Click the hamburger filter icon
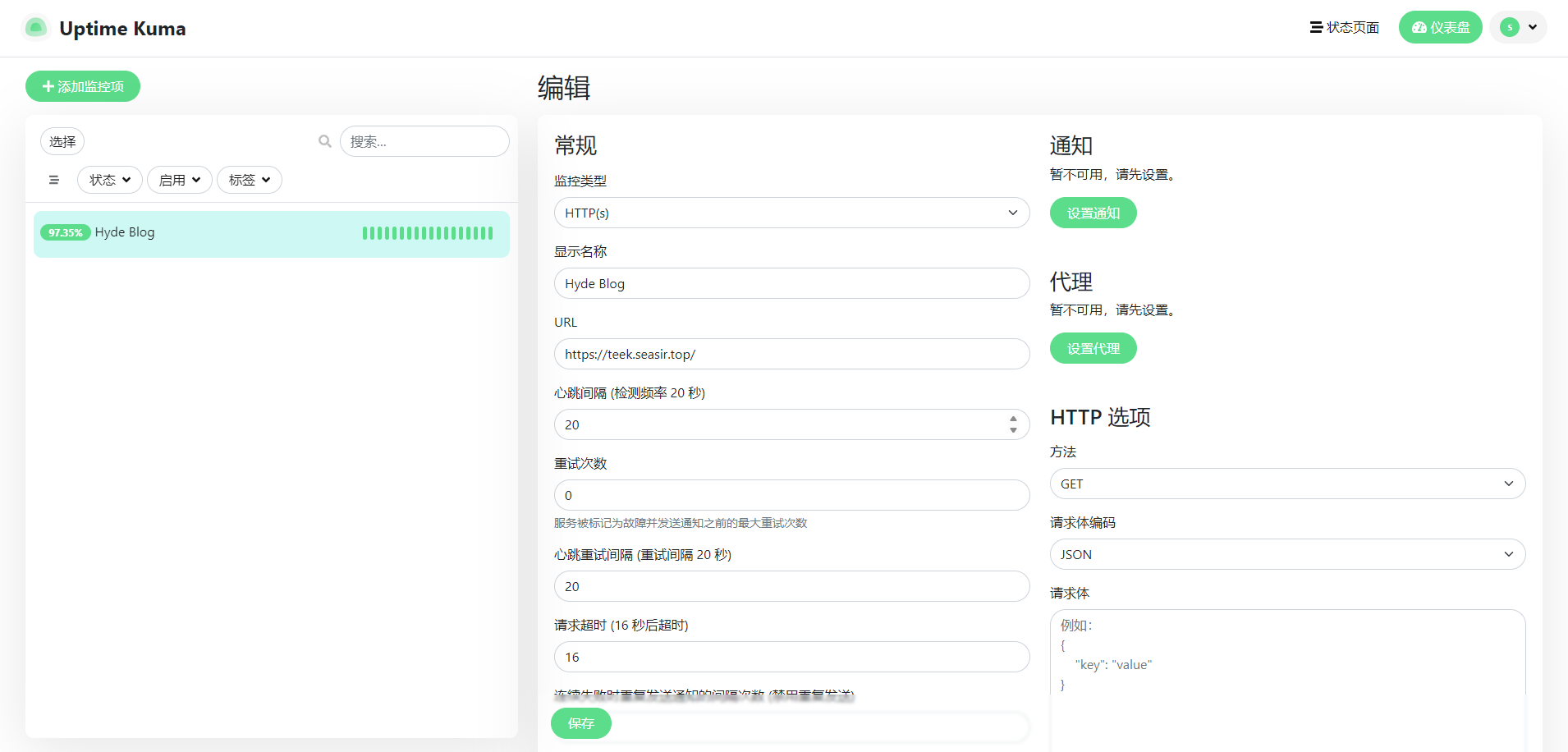1568x752 pixels. coord(54,180)
